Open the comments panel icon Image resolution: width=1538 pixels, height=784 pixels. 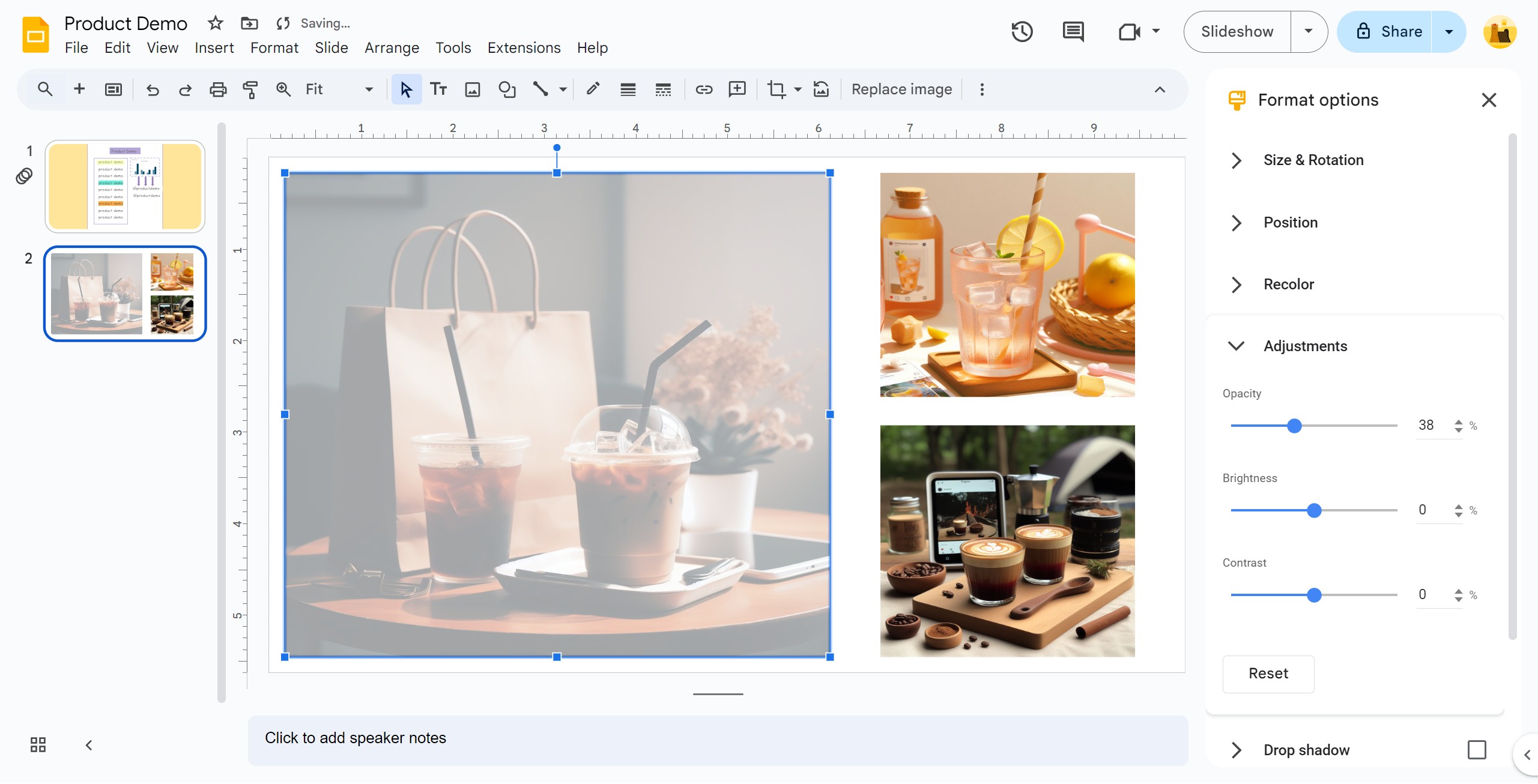[x=1073, y=31]
